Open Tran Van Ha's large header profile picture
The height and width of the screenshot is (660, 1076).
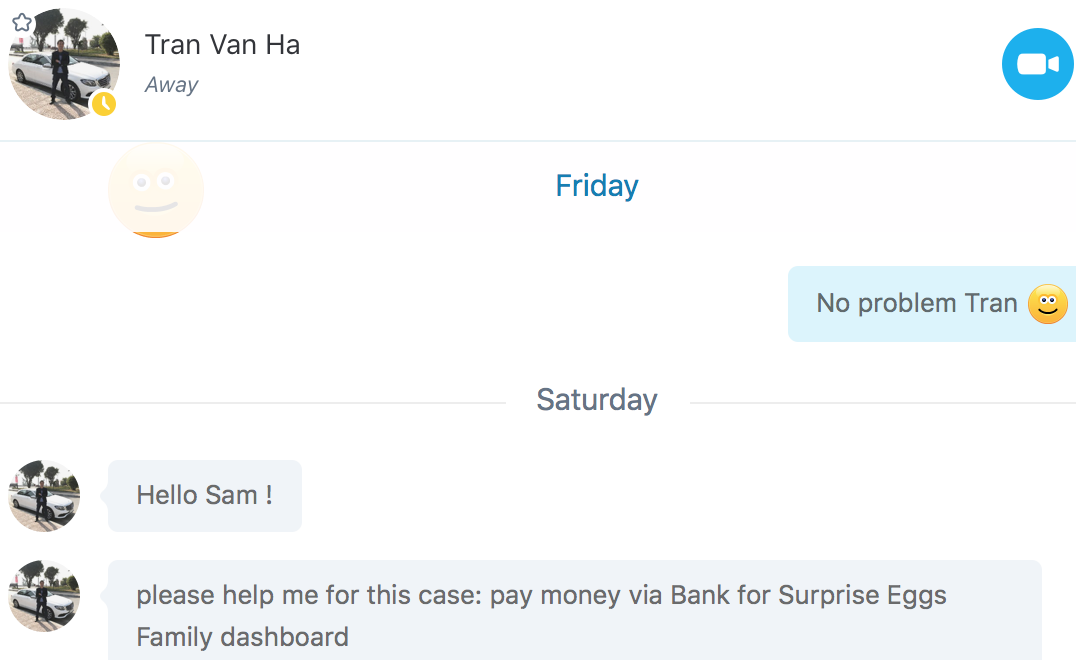pos(64,64)
